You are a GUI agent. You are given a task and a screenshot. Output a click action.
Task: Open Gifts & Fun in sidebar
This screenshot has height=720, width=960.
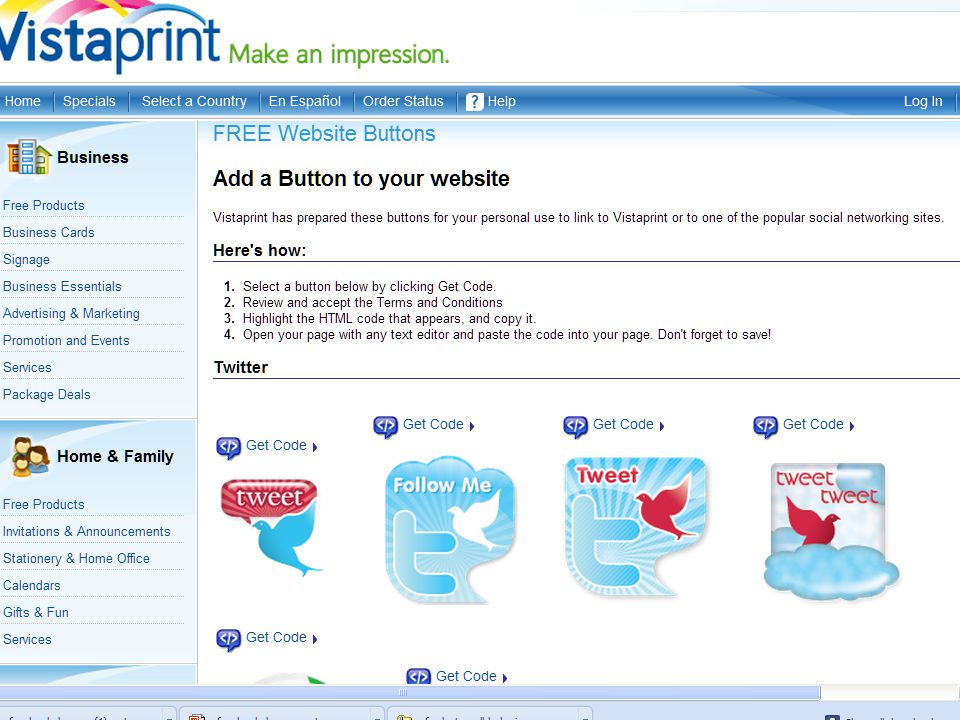point(36,612)
